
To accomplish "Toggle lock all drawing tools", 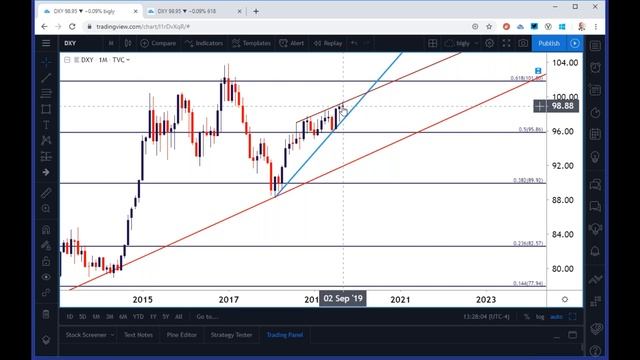I will click(x=46, y=261).
